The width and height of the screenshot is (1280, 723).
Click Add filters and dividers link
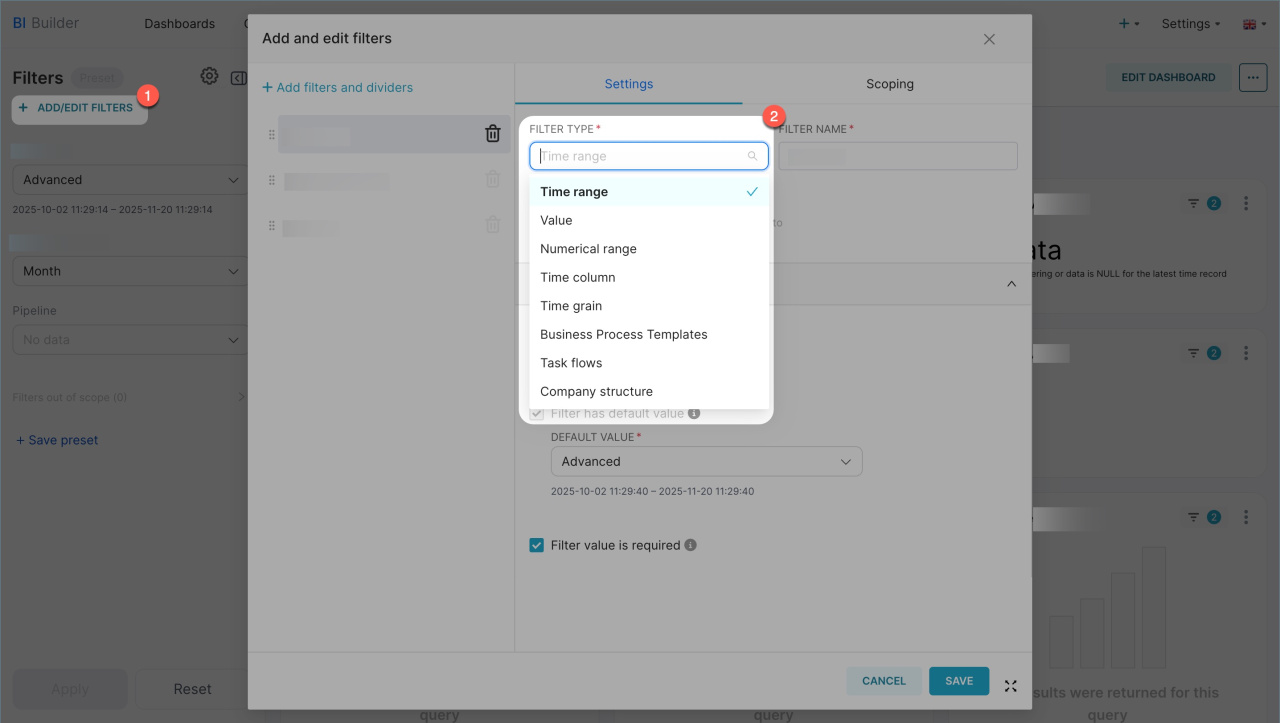337,88
